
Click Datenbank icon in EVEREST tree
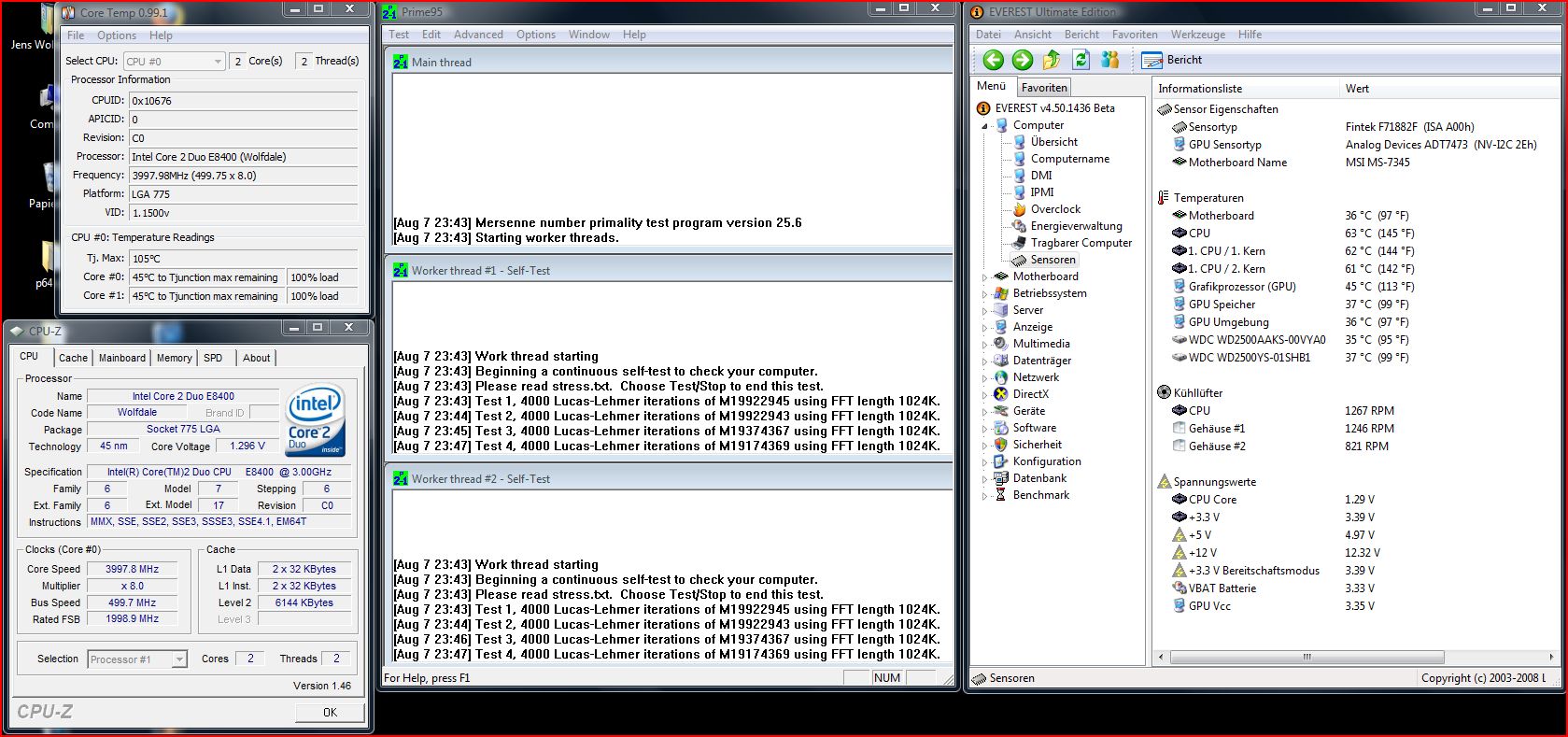click(x=1001, y=478)
